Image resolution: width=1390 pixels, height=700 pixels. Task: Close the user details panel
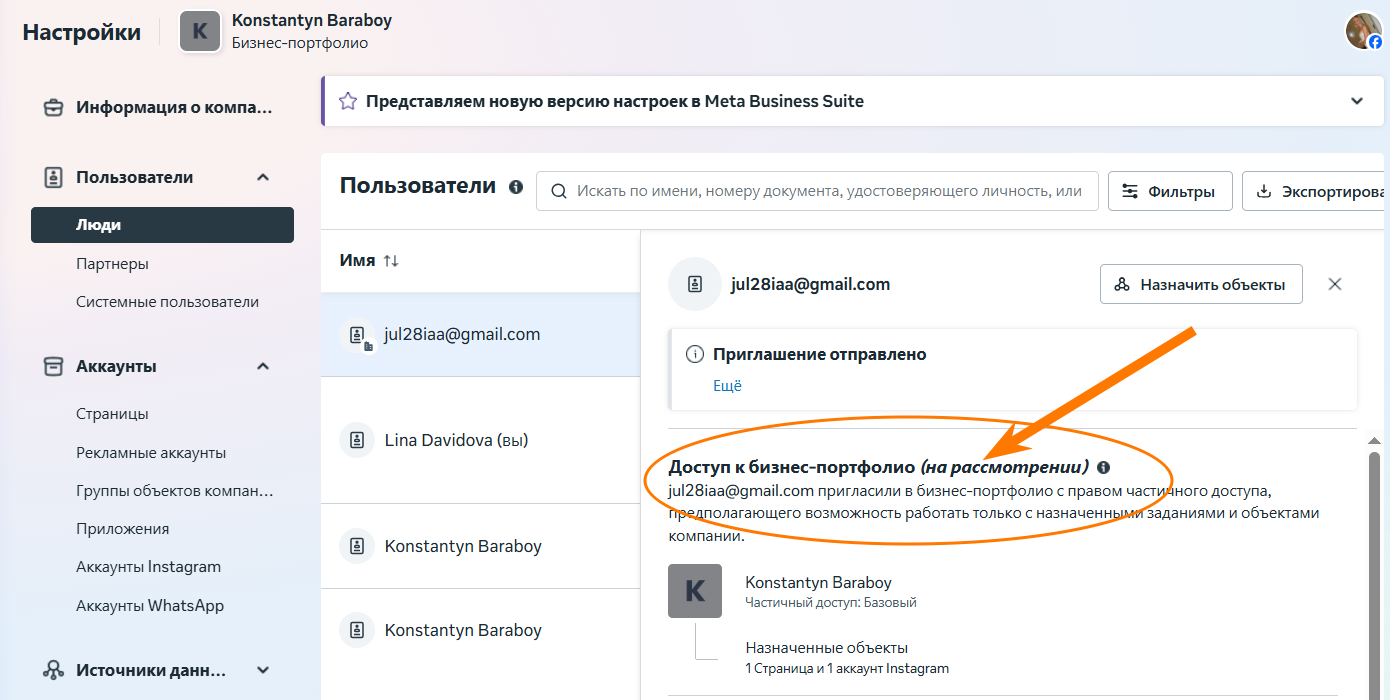1335,284
